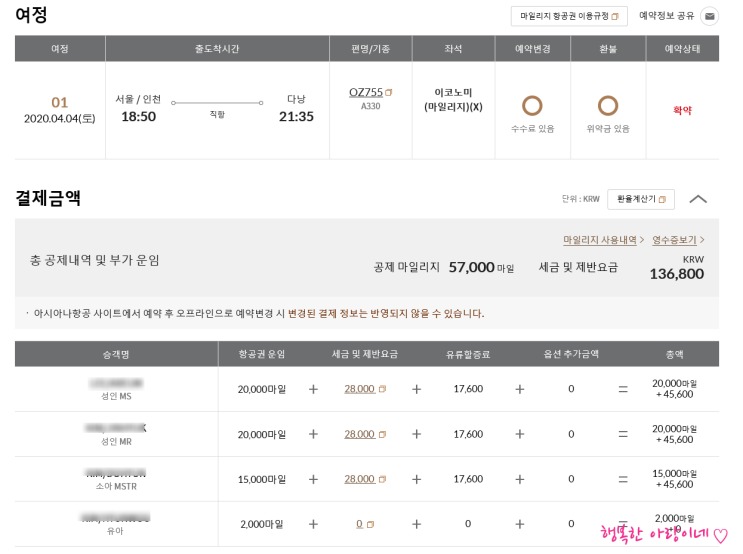Viewport: 743px width, 554px height.
Task: Select the 위약금 있음 label
Action: (x=608, y=129)
